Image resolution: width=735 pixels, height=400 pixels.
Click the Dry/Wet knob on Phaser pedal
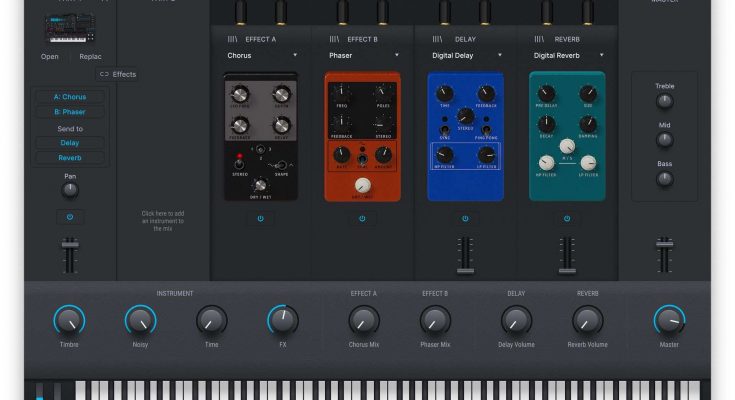363,185
